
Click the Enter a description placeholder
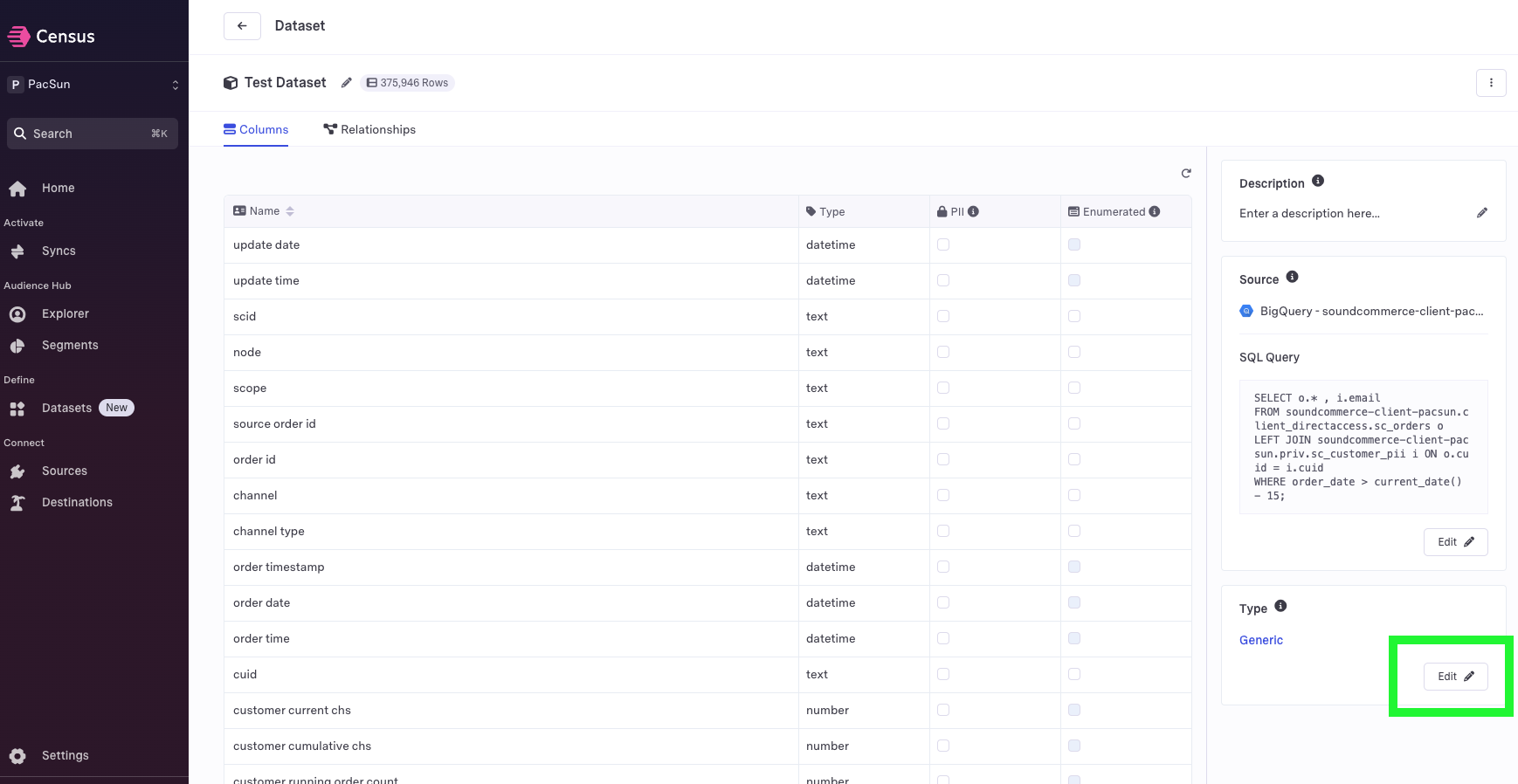1309,213
